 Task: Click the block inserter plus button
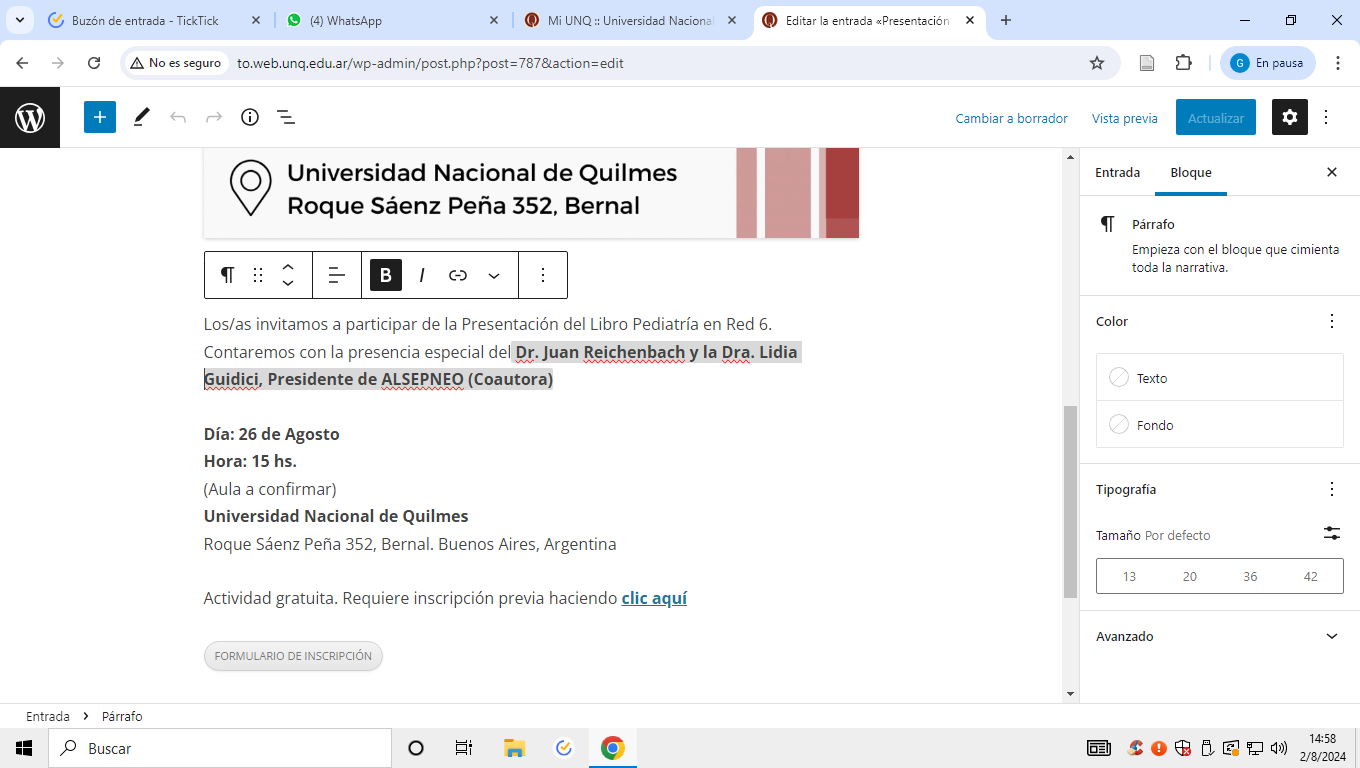point(100,118)
